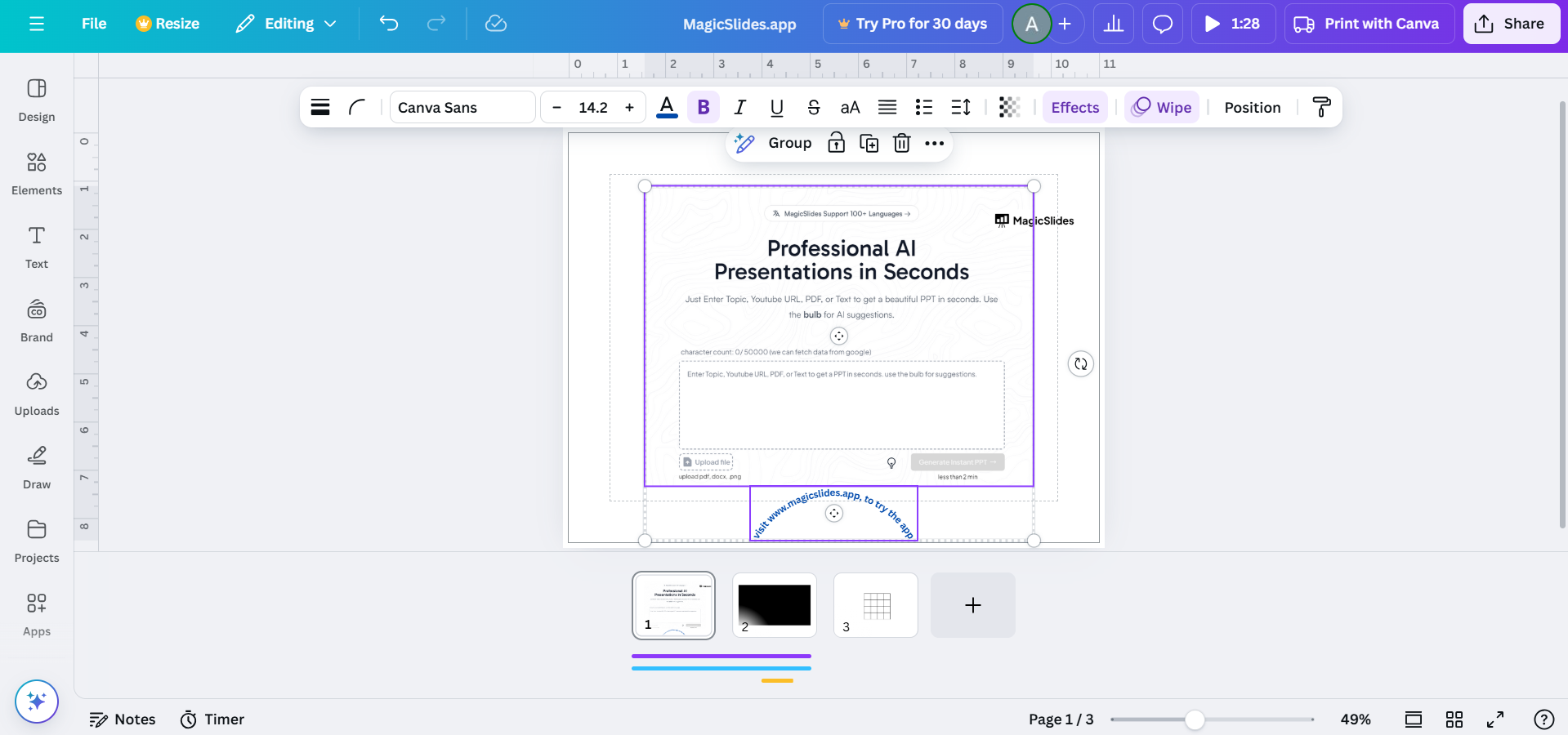Image resolution: width=1568 pixels, height=735 pixels.
Task: Open the File menu
Action: pos(94,24)
